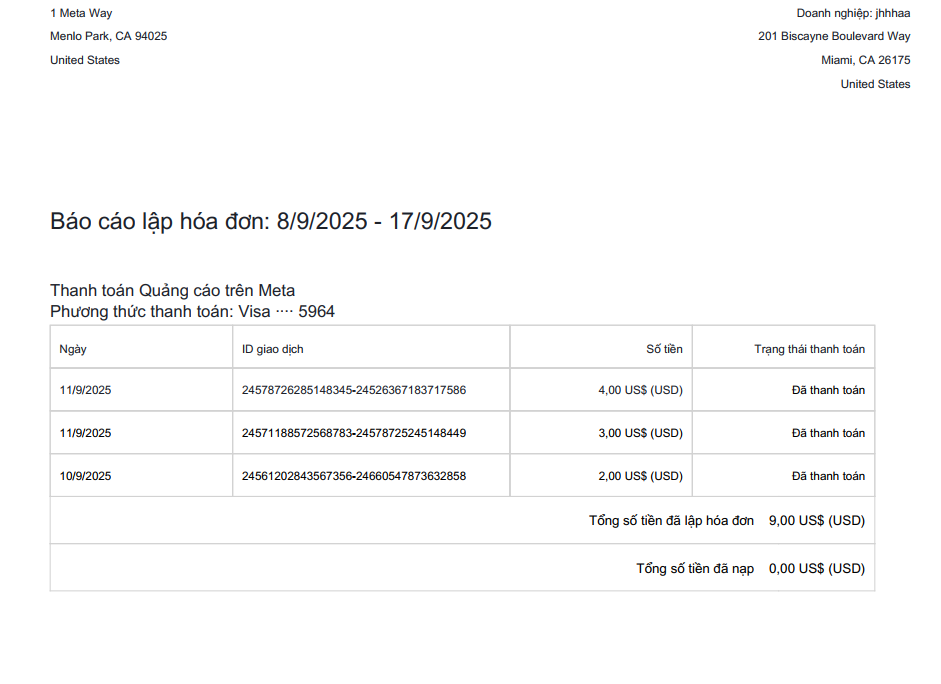Screen dimensions: 941x684
Task: Click the total funded 0,00 US$ value
Action: [817, 568]
